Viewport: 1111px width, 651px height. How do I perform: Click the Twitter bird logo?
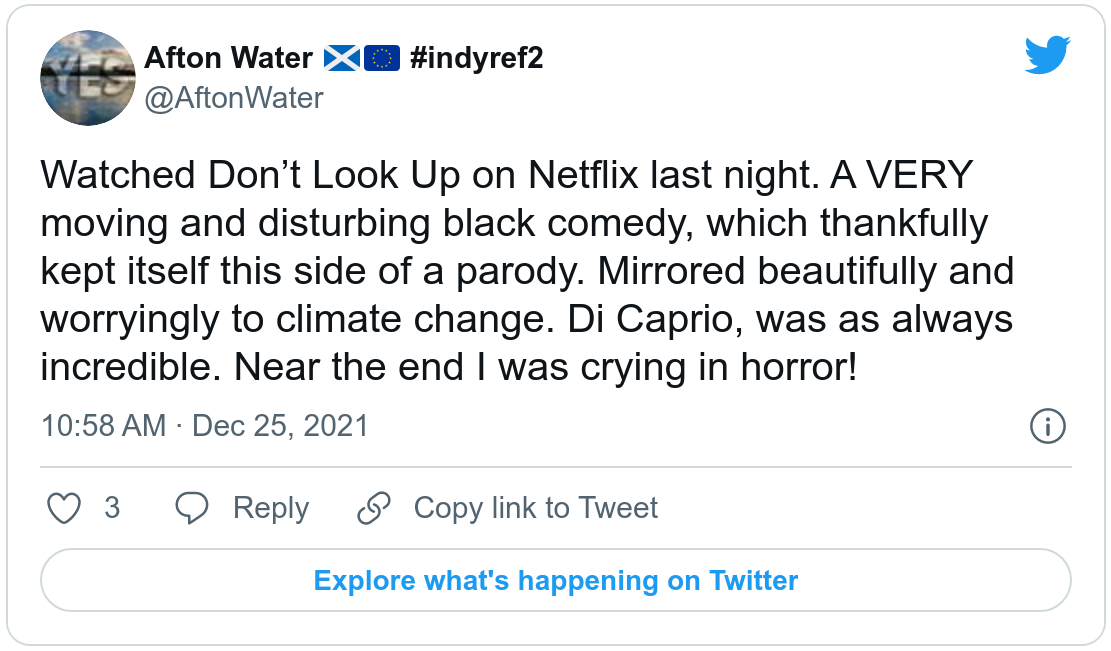point(1047,54)
